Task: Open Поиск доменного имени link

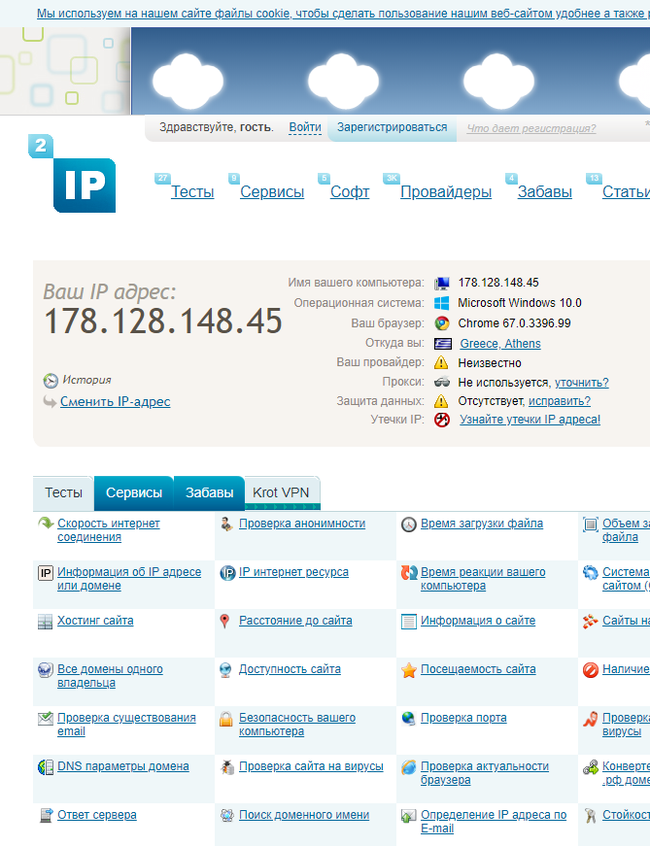Action: (304, 815)
